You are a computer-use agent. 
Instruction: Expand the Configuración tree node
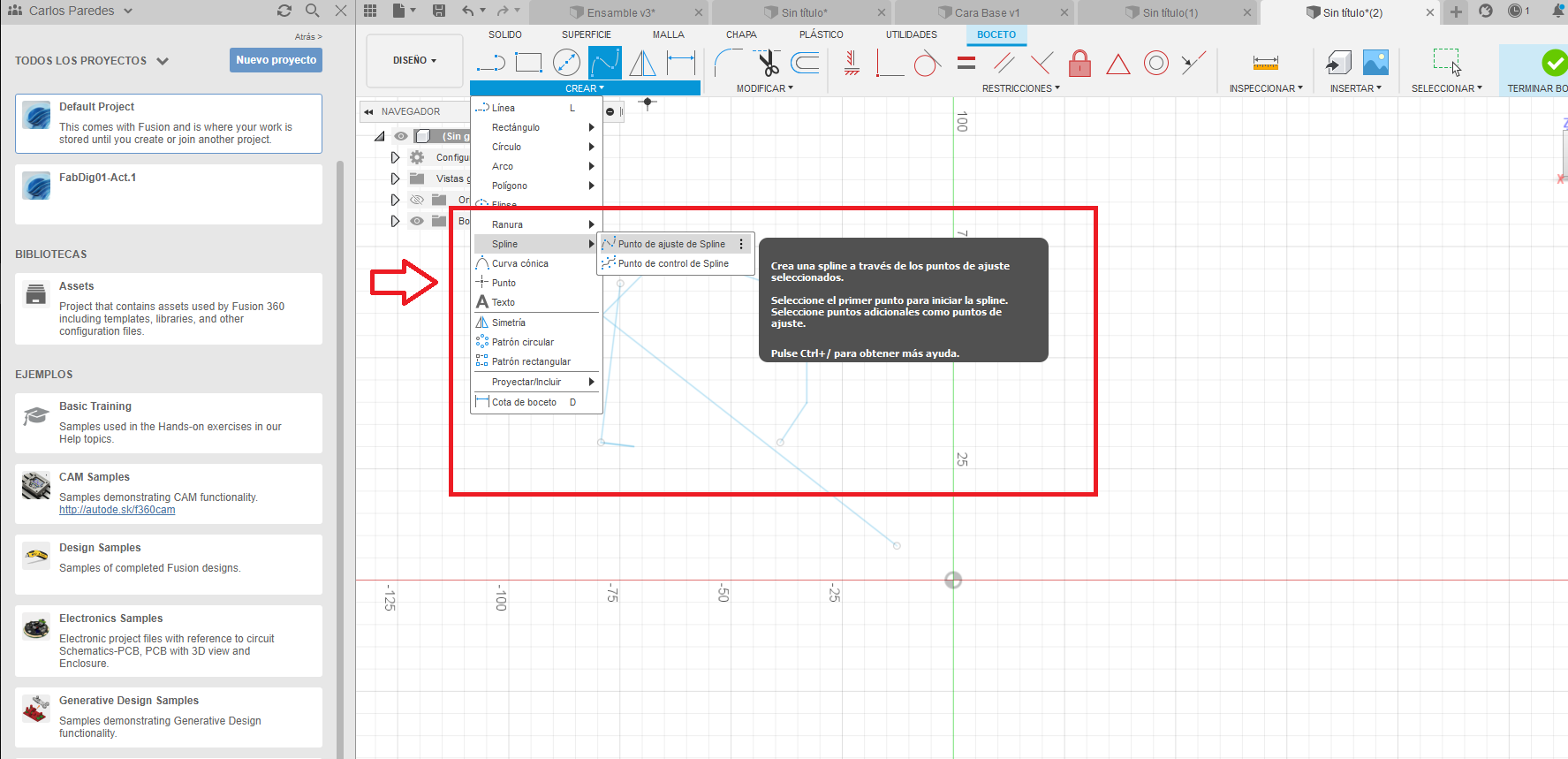coord(395,157)
